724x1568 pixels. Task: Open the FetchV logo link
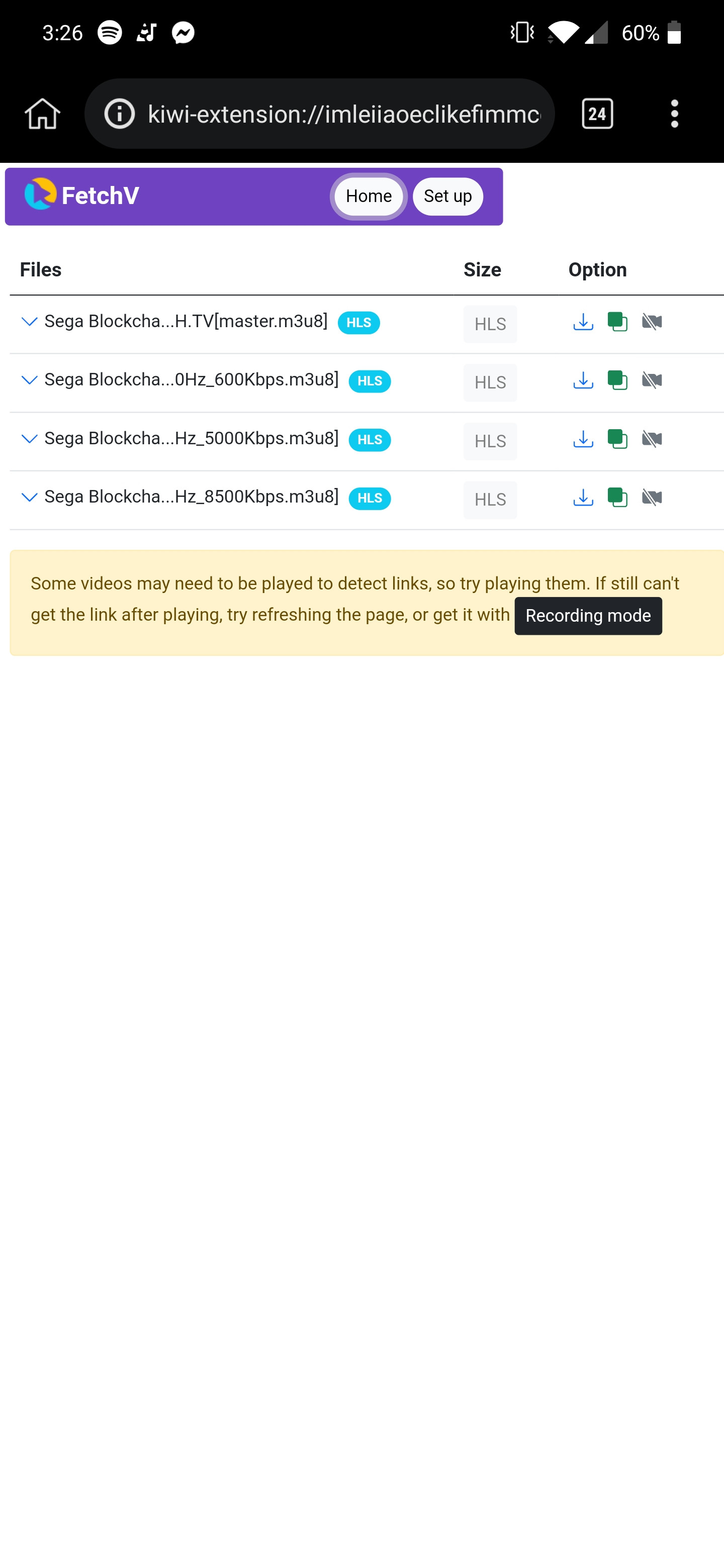[82, 195]
